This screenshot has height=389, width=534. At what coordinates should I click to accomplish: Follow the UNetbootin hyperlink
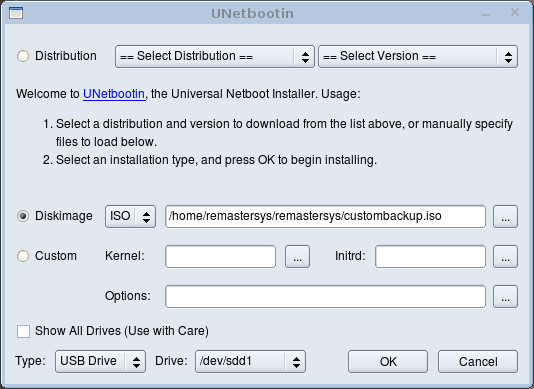coord(114,94)
